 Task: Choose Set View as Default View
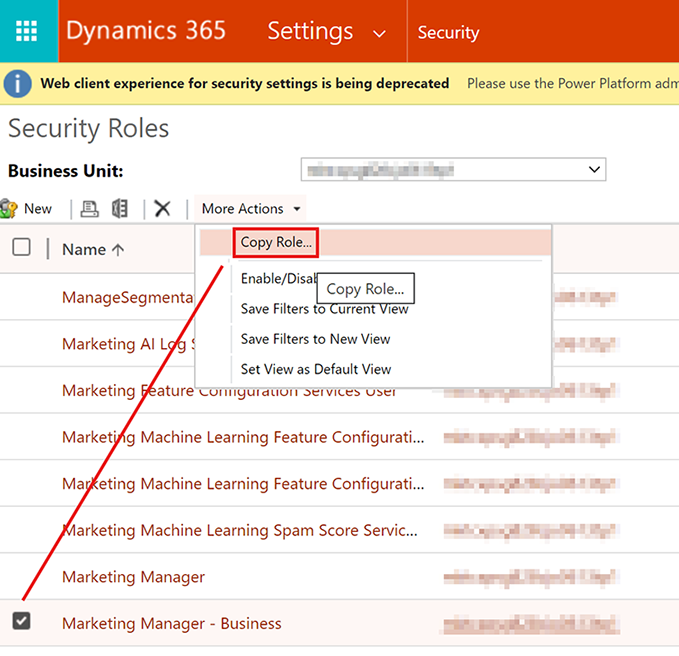click(316, 369)
